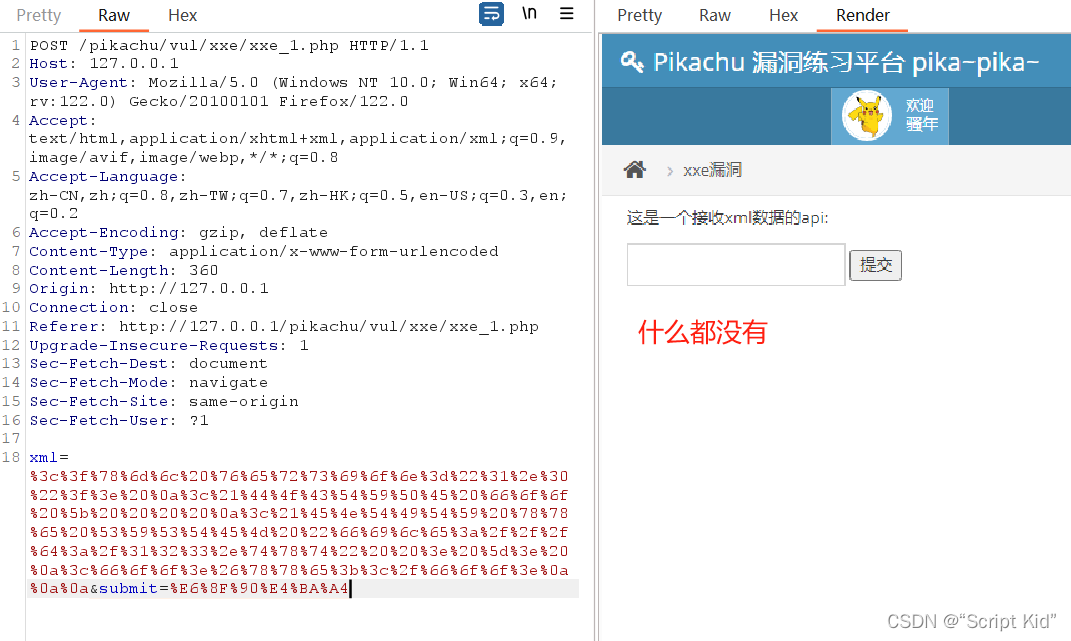
Task: Switch to the Hex tab on the request panel
Action: click(182, 15)
